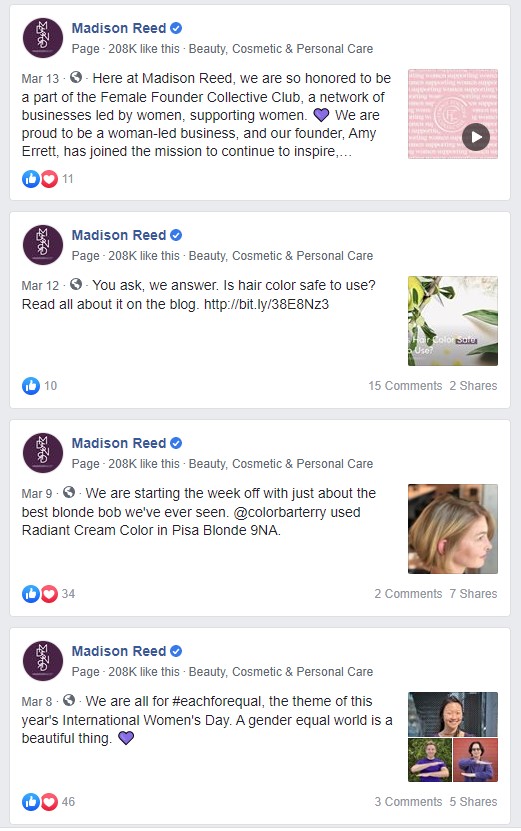
Task: Click the Madison Reed avatar on Mar 12 post
Action: point(43,245)
